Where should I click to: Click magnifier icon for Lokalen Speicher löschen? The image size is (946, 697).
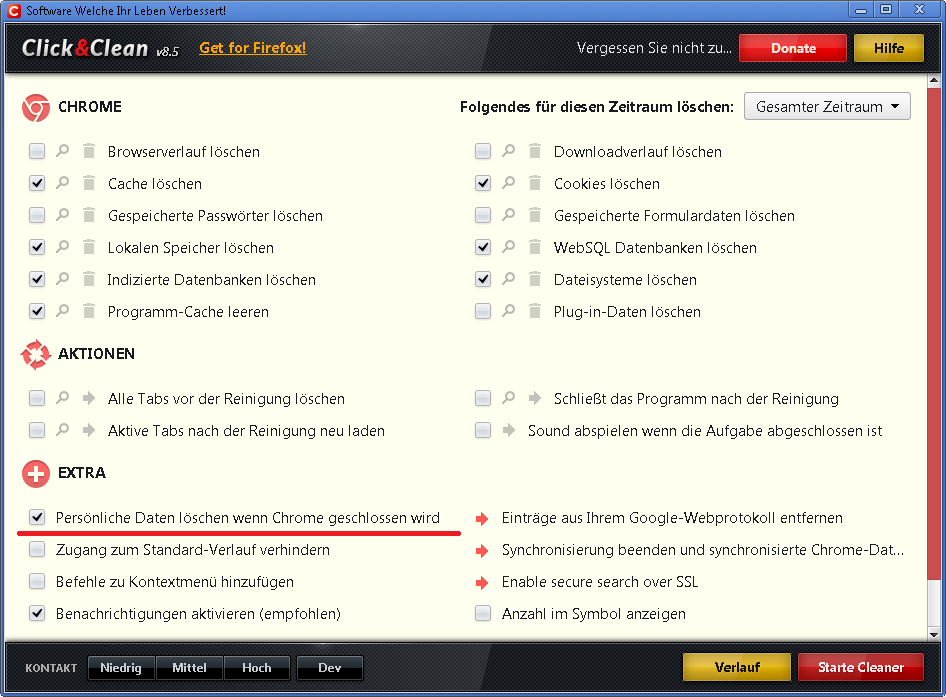(63, 247)
